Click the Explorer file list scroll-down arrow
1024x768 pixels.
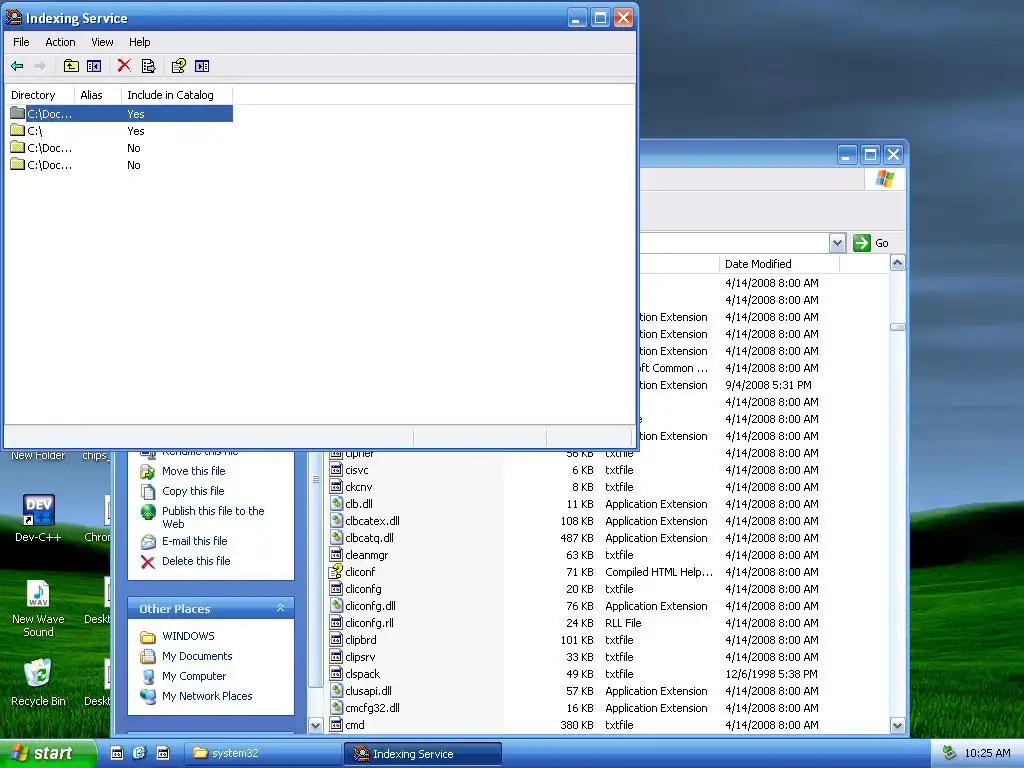pos(897,726)
